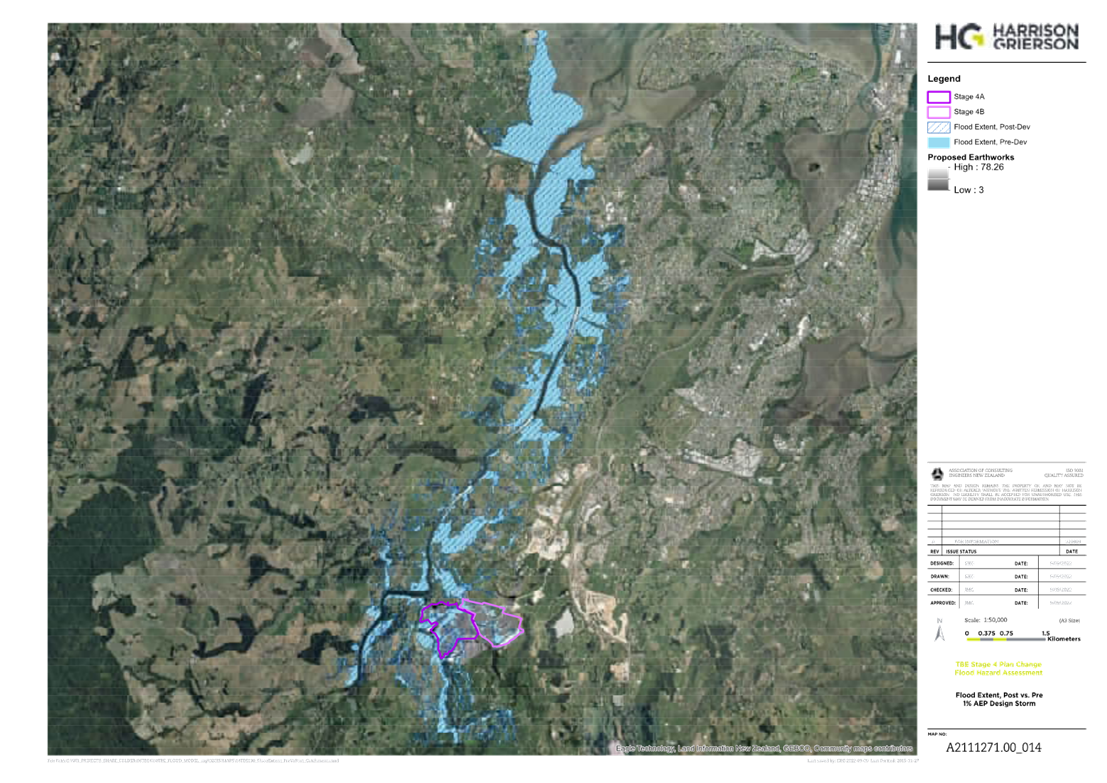The image size is (1107, 783).
Task: Click the council logo in title block
Action: pyautogui.click(x=937, y=472)
